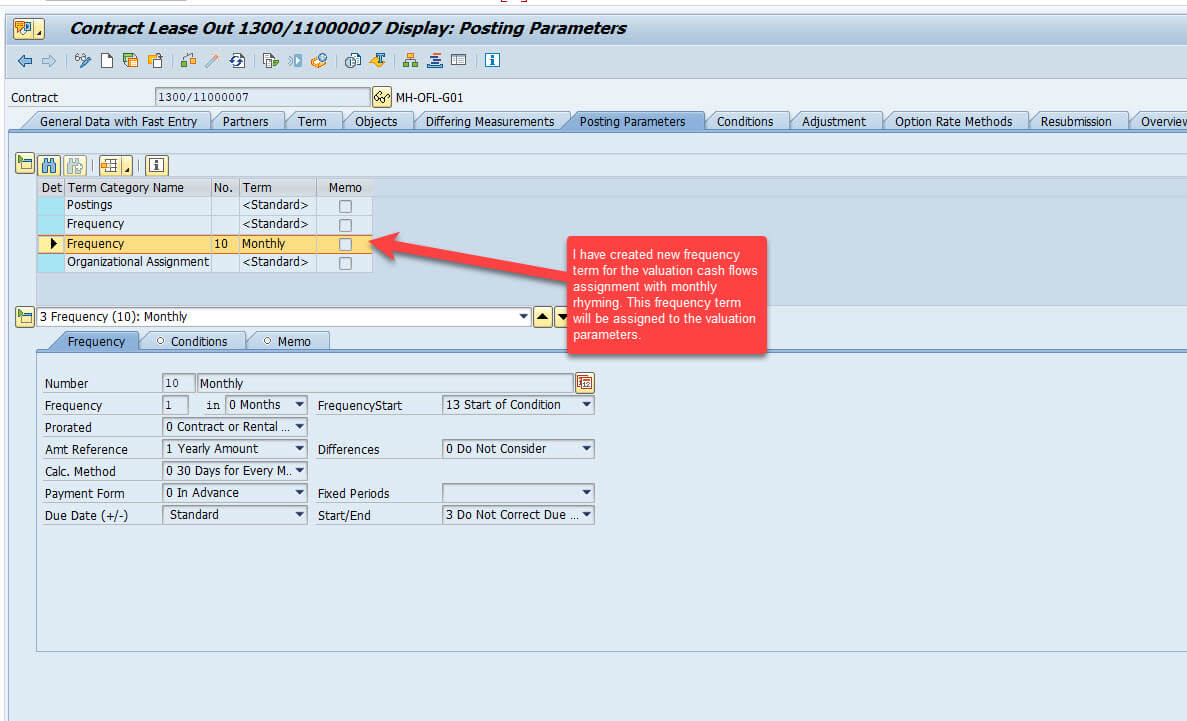Expand the Amt Reference Yearly Amount dropdown
The height and width of the screenshot is (721, 1187).
tap(299, 449)
